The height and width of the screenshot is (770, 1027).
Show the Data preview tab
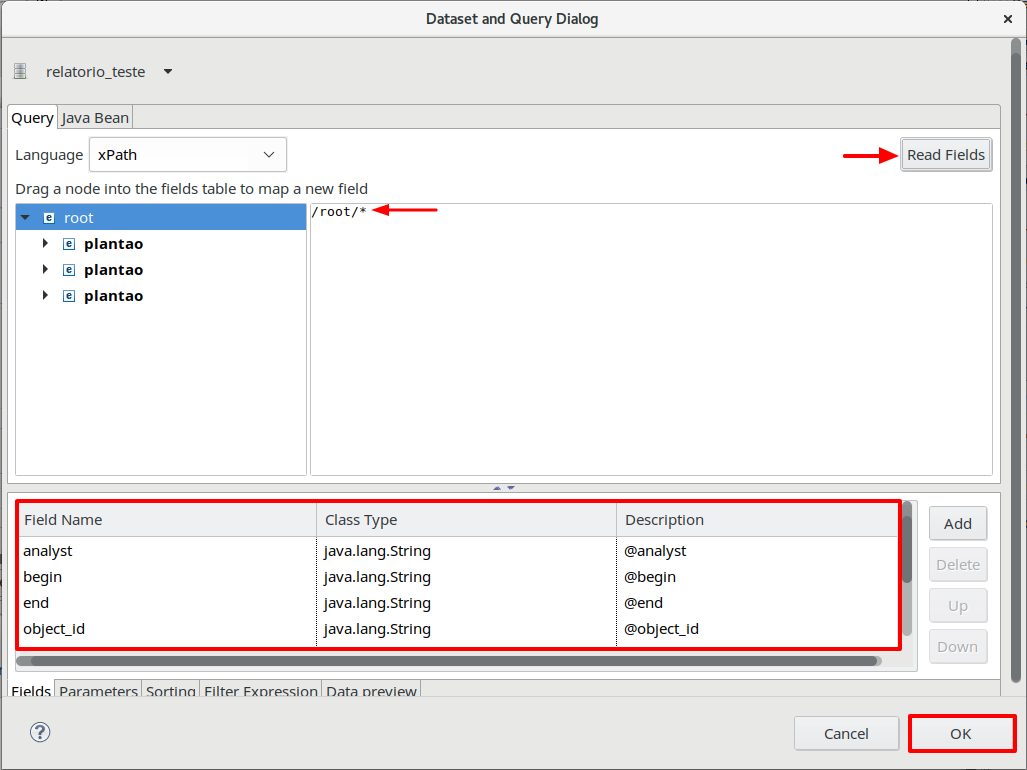coord(371,691)
